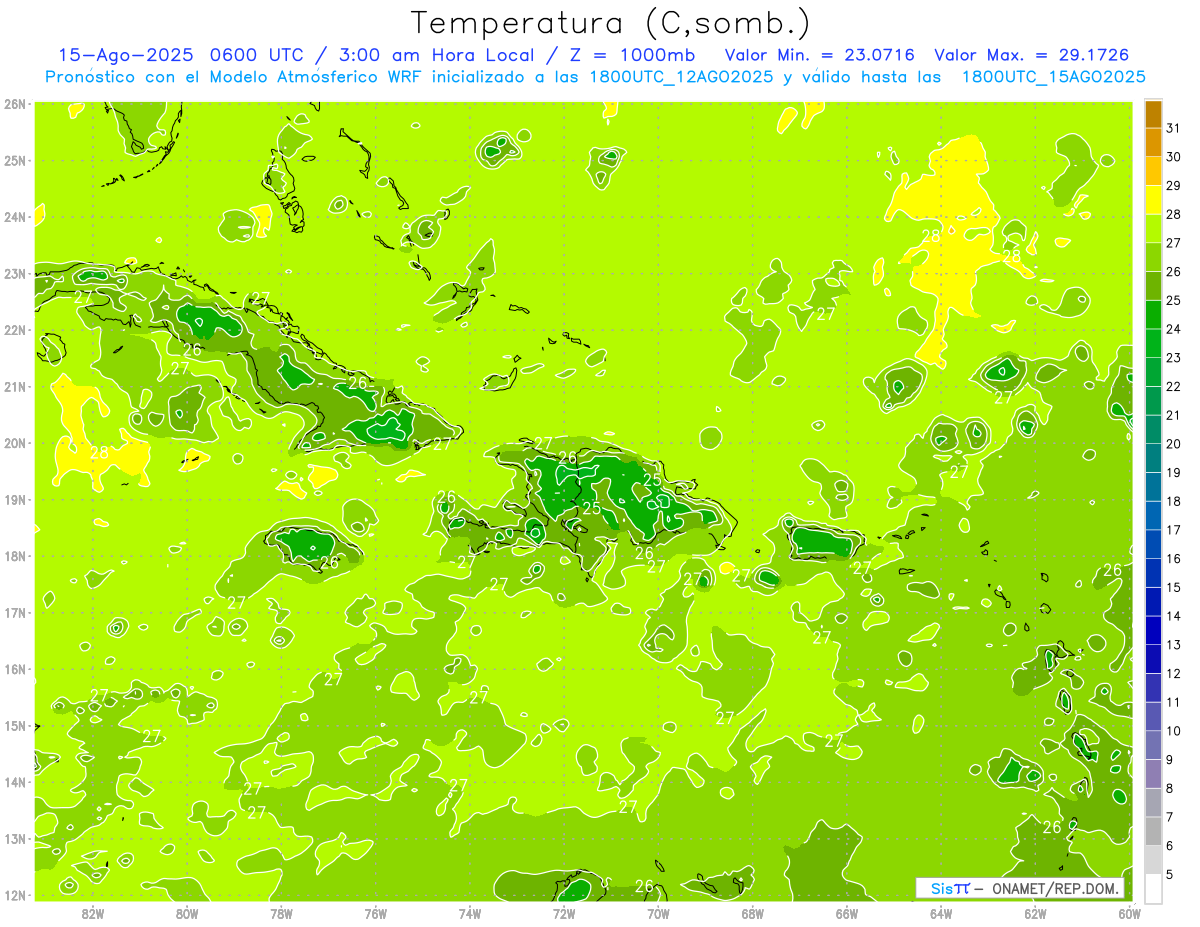
Task: Pick the dark blue legend band between 13 and 14
Action: 1153,630
